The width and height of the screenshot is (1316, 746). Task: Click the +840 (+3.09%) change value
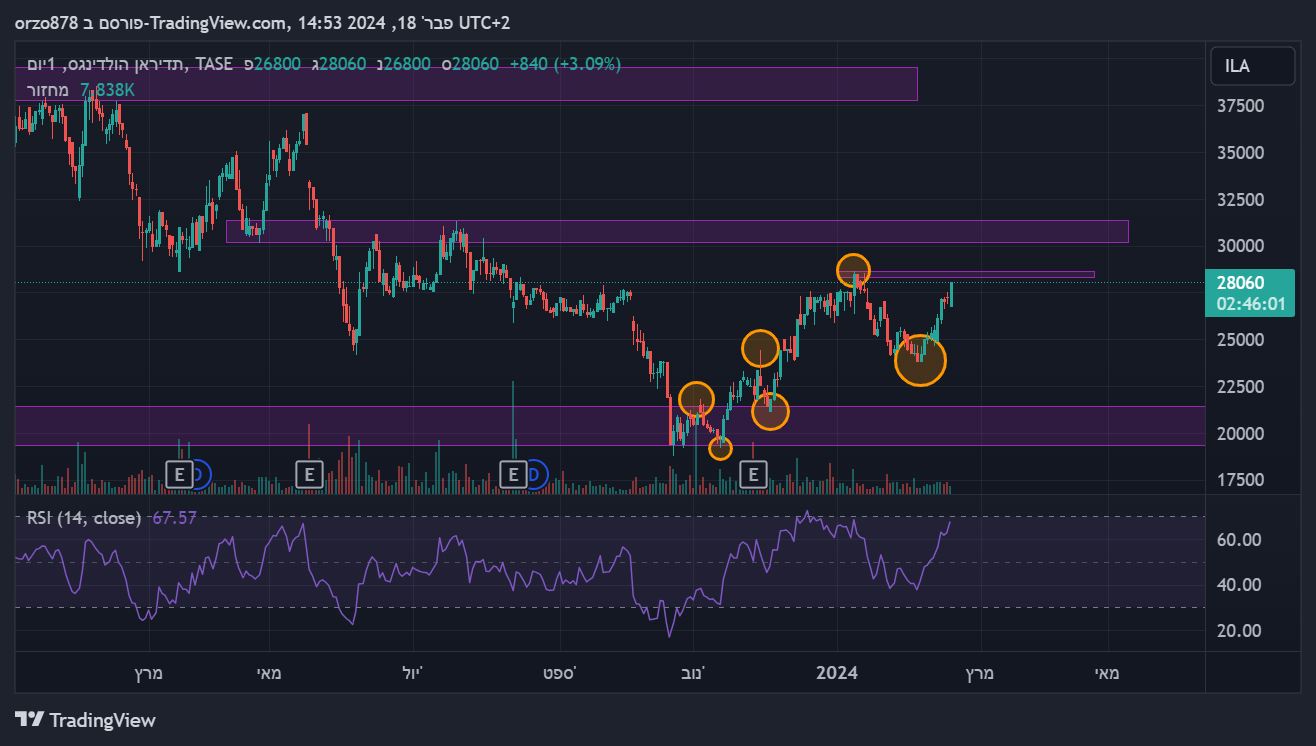565,64
